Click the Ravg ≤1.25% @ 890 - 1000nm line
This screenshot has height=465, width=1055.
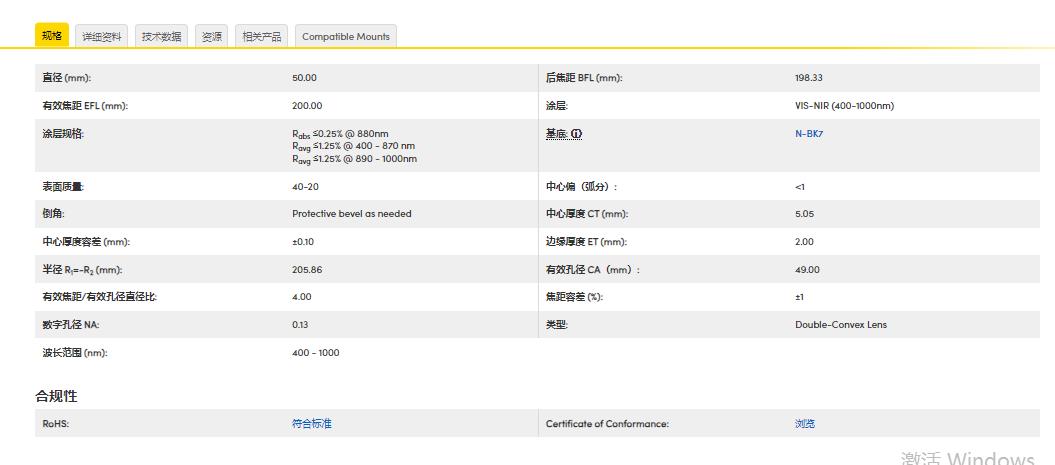[x=355, y=159]
